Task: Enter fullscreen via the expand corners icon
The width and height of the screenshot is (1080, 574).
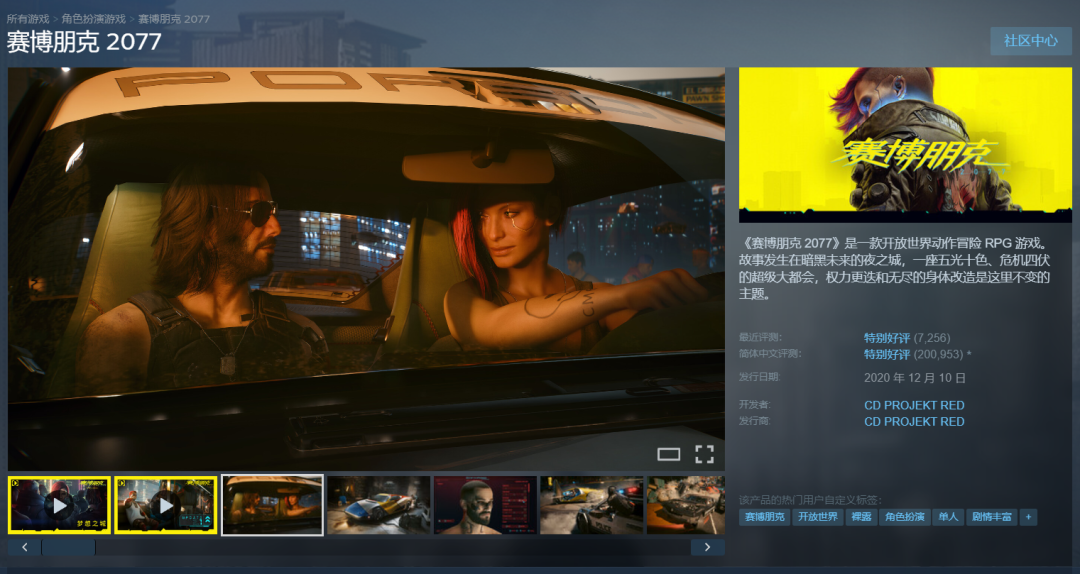Action: (x=704, y=454)
